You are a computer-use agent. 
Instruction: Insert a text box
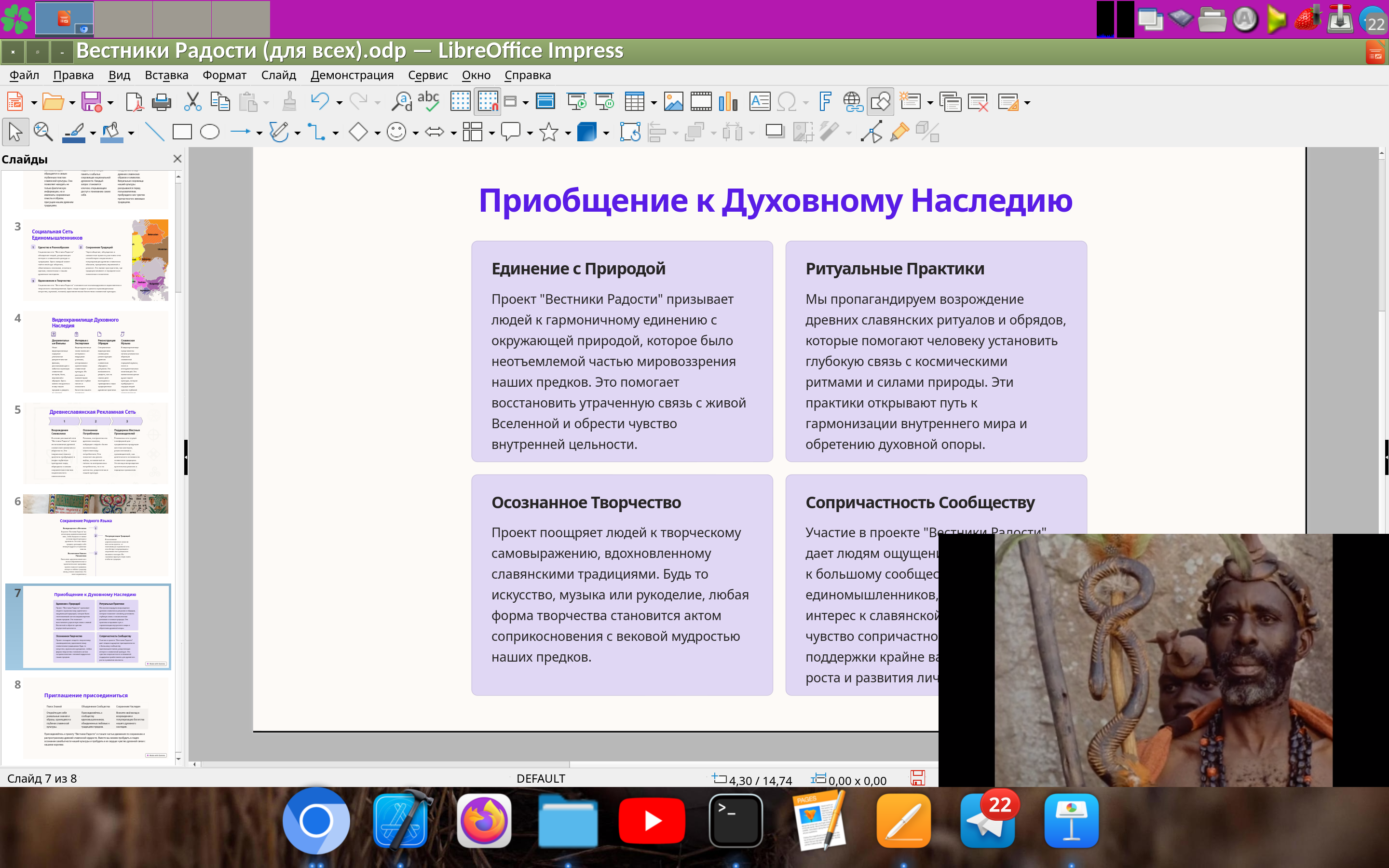point(760,102)
